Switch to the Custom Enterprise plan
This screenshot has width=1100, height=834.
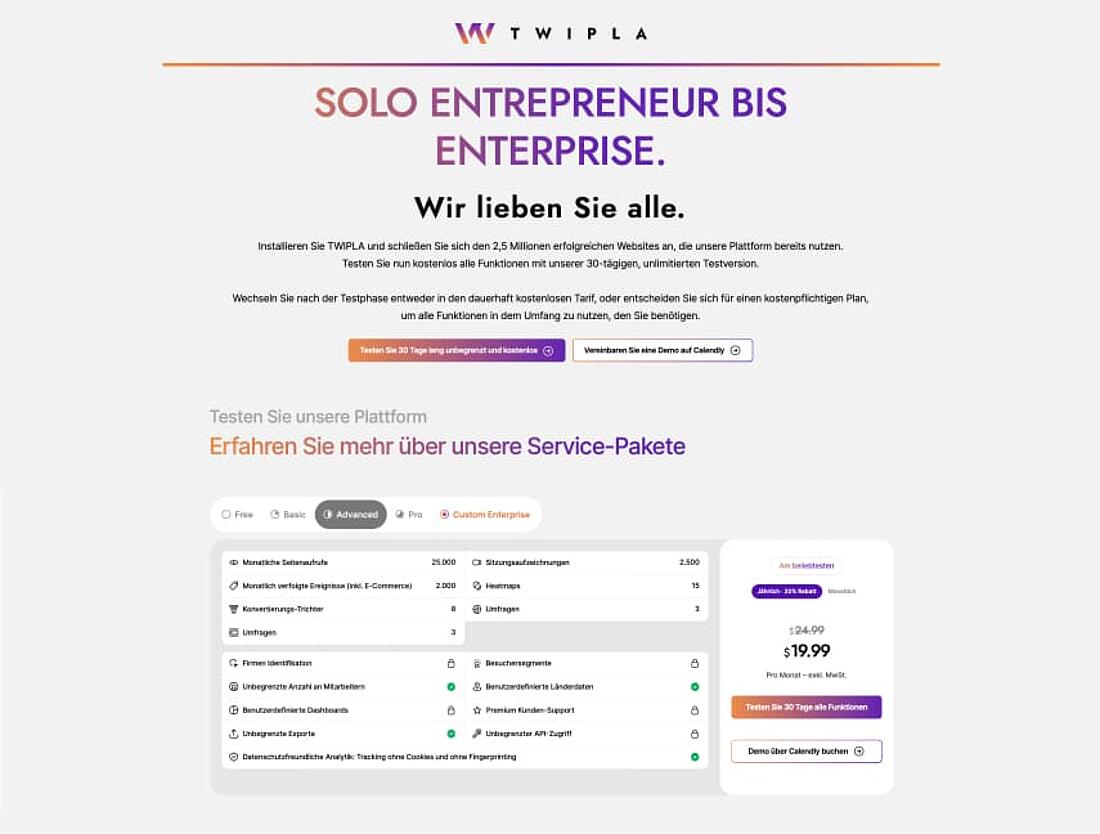pos(485,515)
